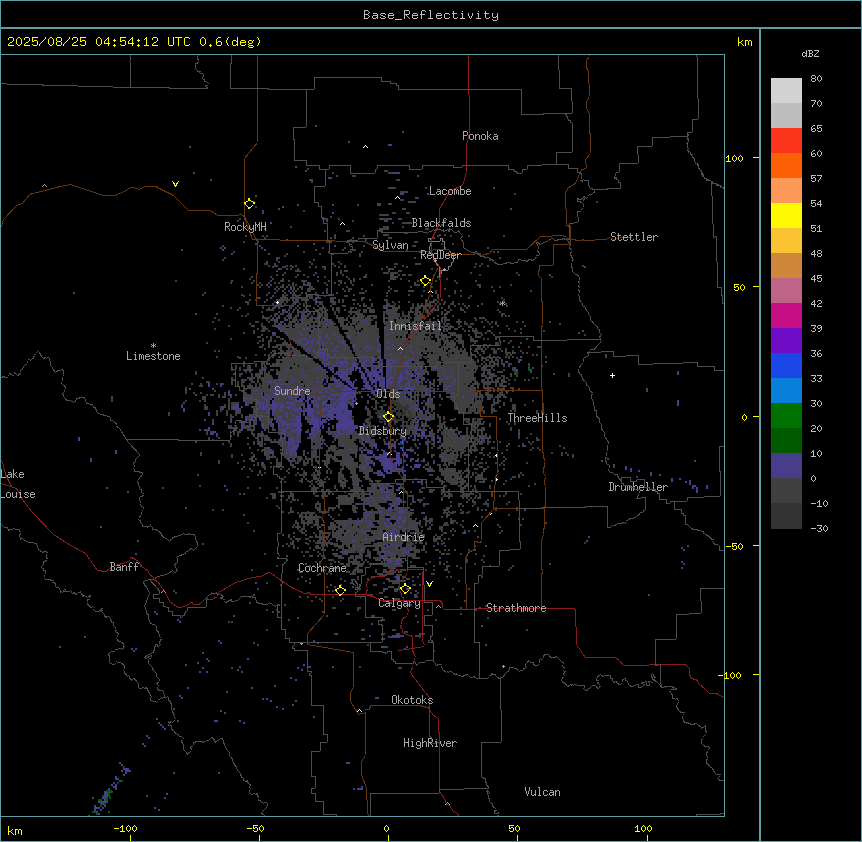Click the -30 value in the dBZ legend
This screenshot has width=862, height=842.
[819, 529]
